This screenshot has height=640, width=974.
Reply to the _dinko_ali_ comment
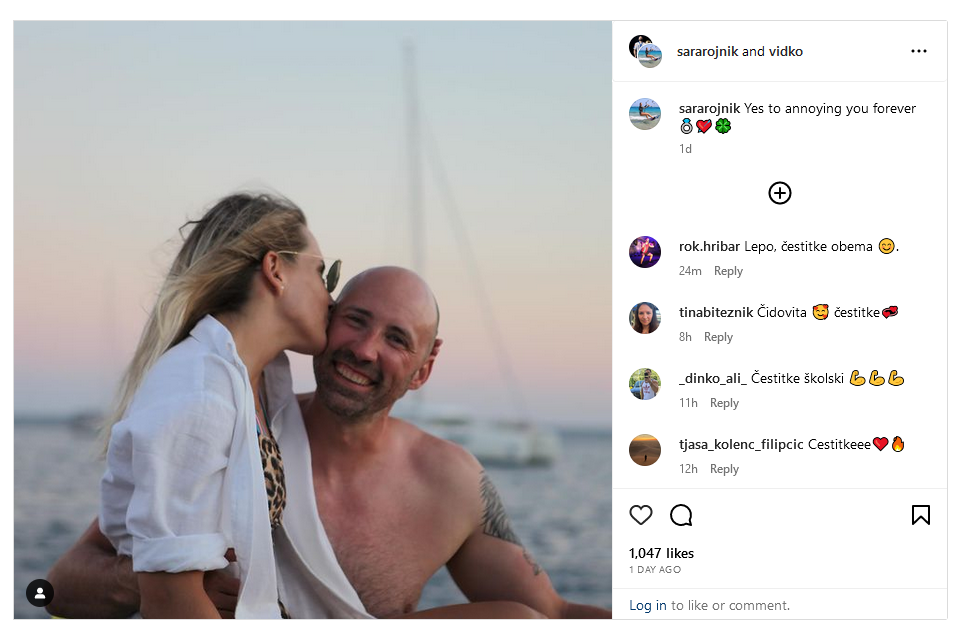tap(724, 403)
